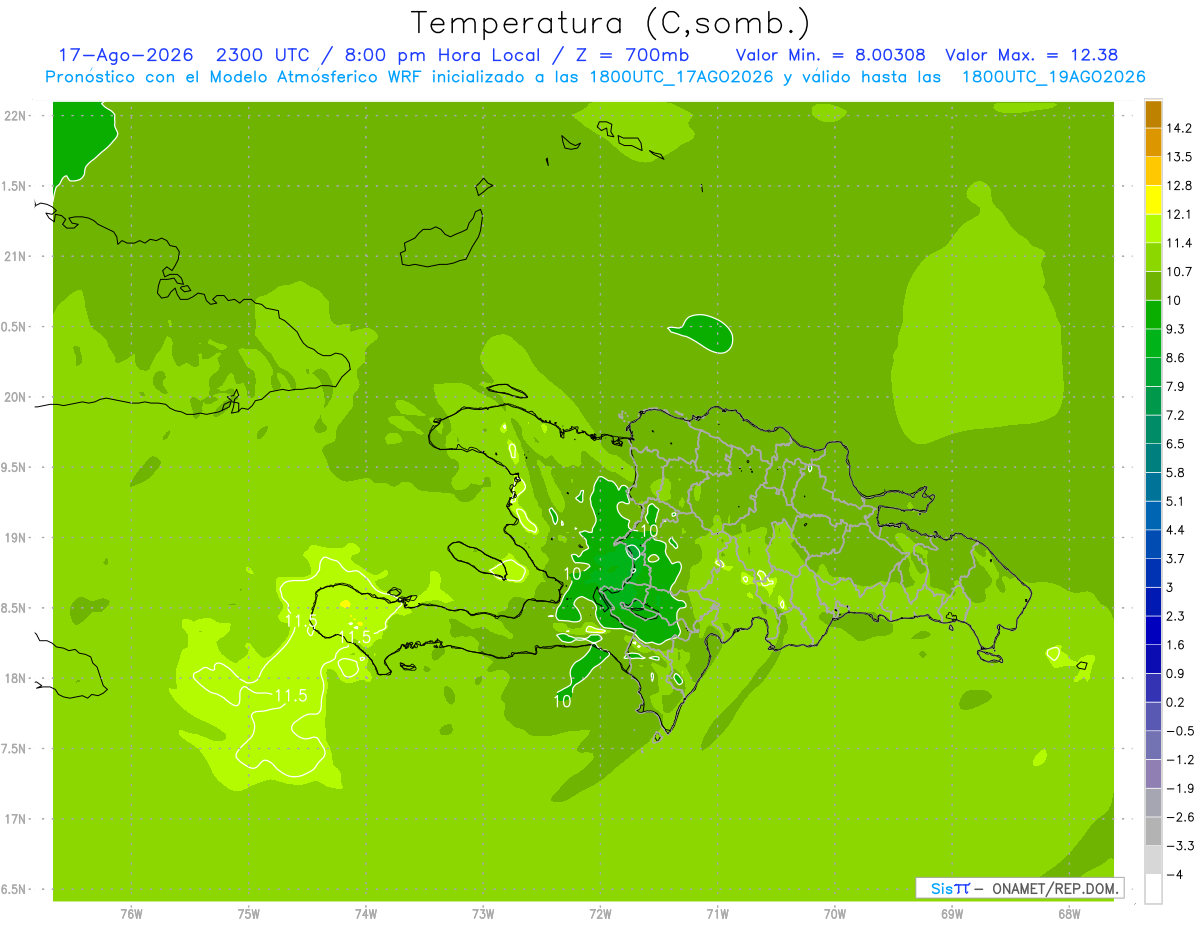The width and height of the screenshot is (1200, 927).
Task: Click the '69W' longitude label
Action: (952, 914)
